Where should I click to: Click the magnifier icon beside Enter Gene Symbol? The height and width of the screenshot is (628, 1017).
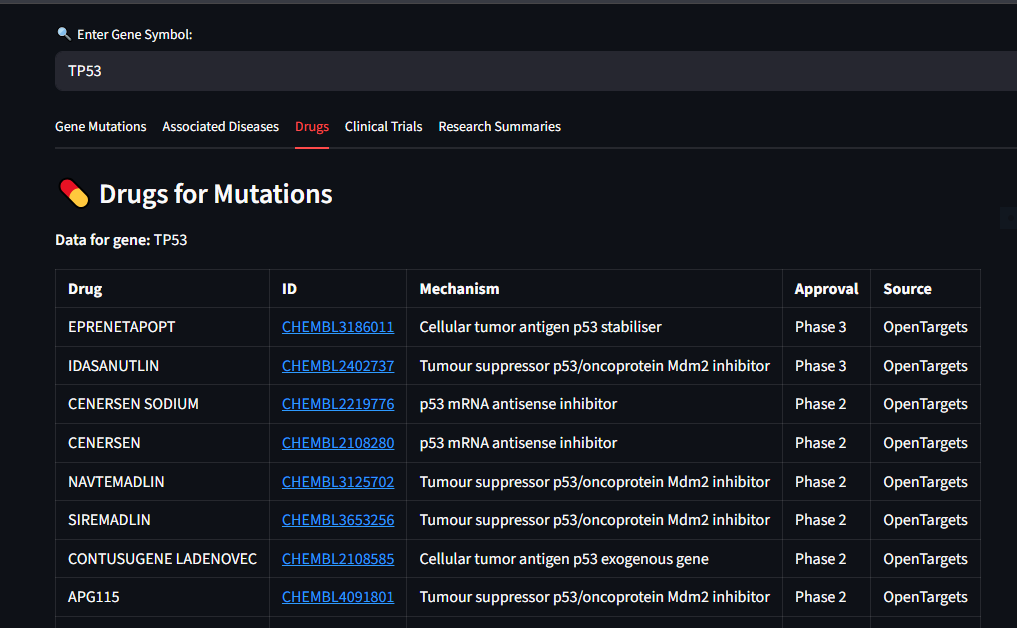[x=64, y=34]
